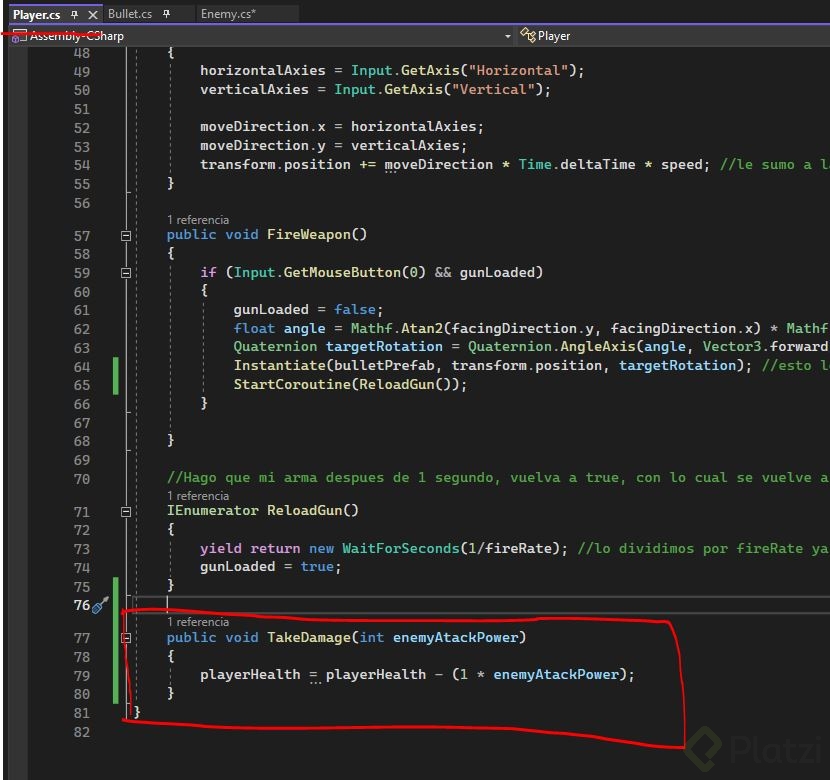
Task: Click the Assembly-CSharp project icon
Action: click(20, 36)
